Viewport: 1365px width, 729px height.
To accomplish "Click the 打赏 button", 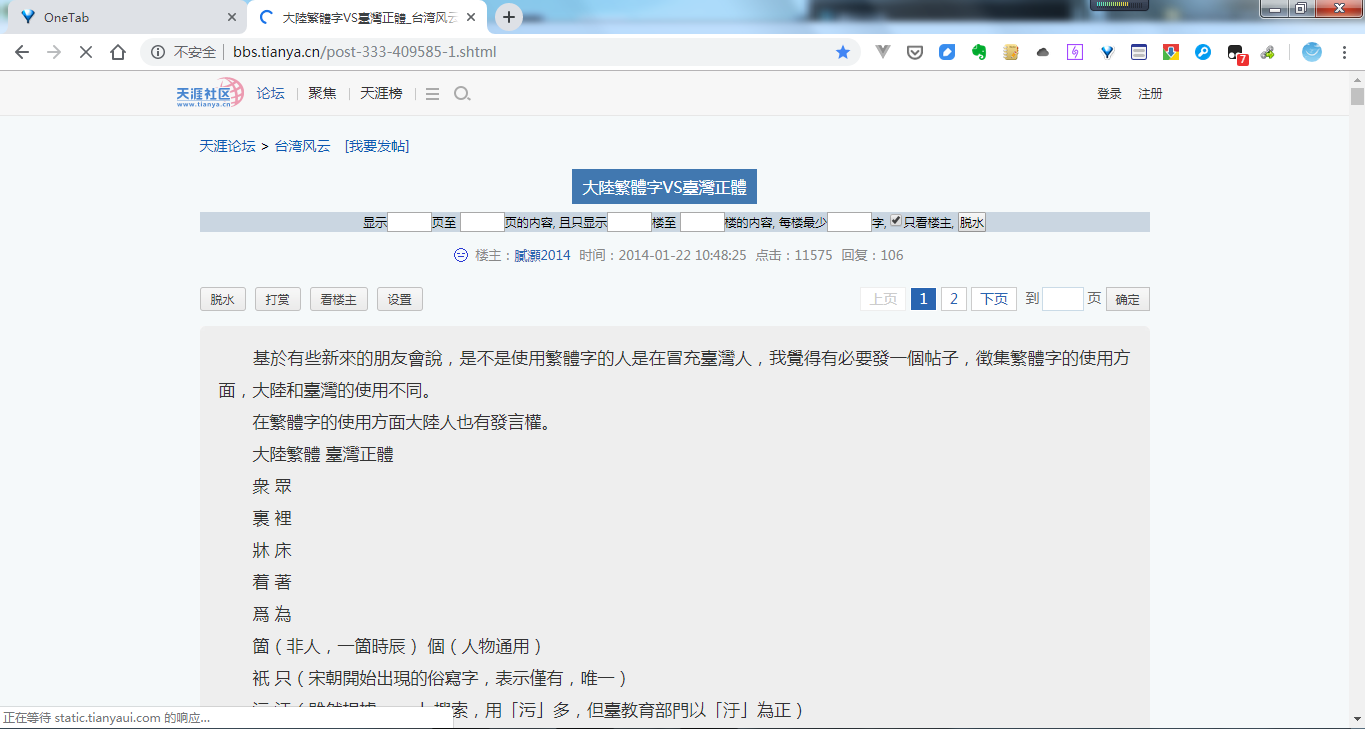I will click(278, 299).
